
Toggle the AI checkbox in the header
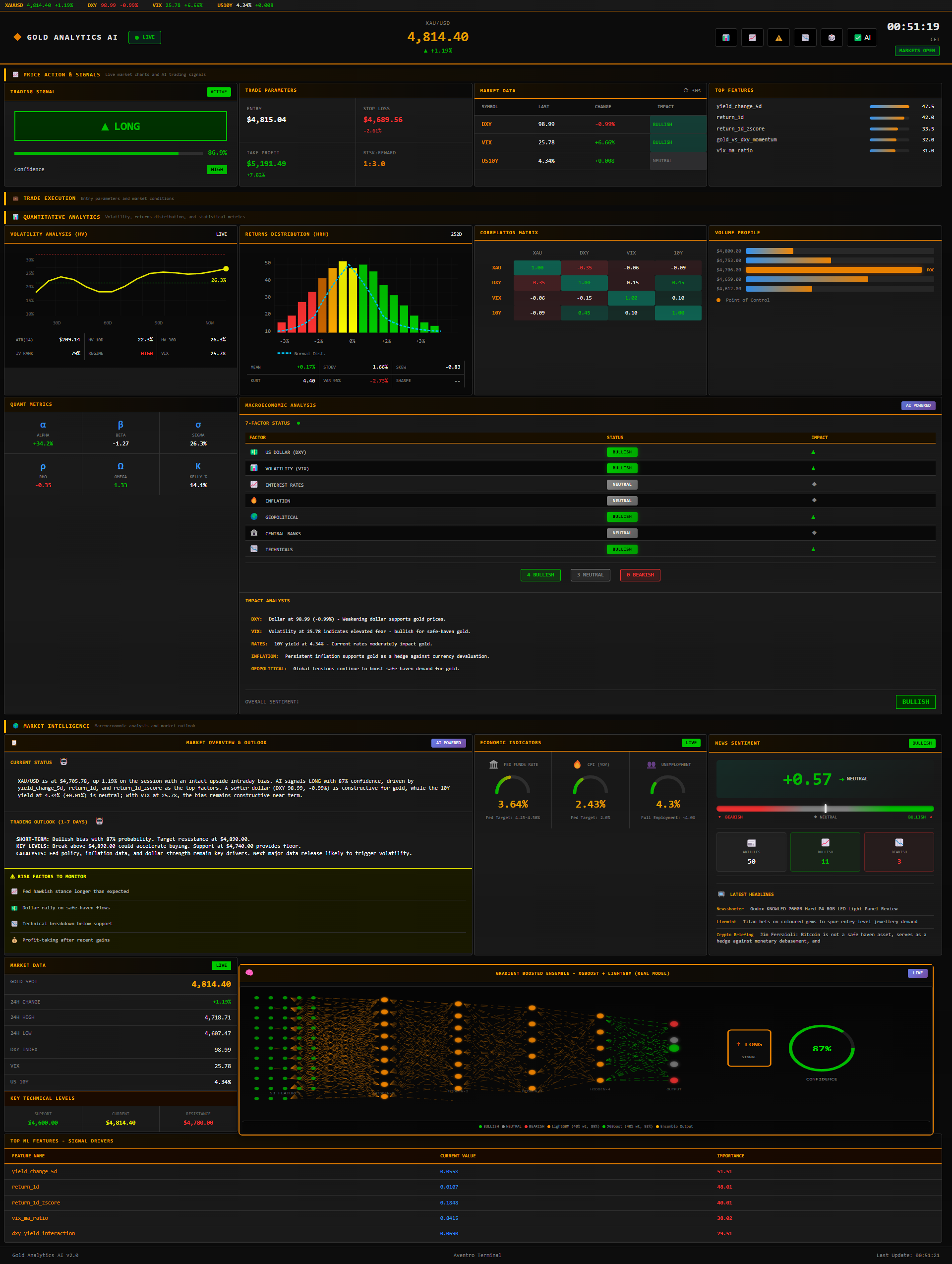pyautogui.click(x=862, y=38)
